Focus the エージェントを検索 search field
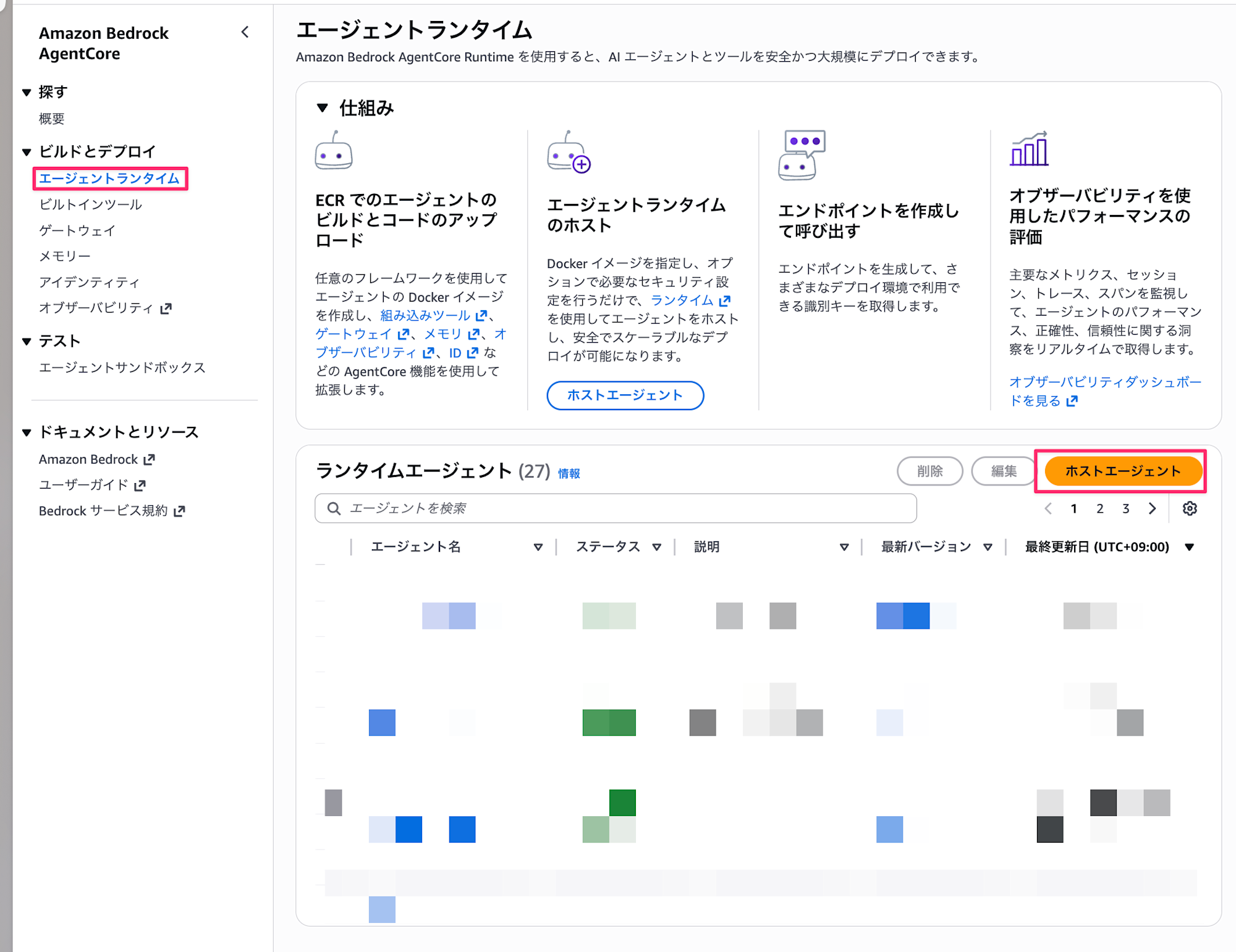 point(618,508)
